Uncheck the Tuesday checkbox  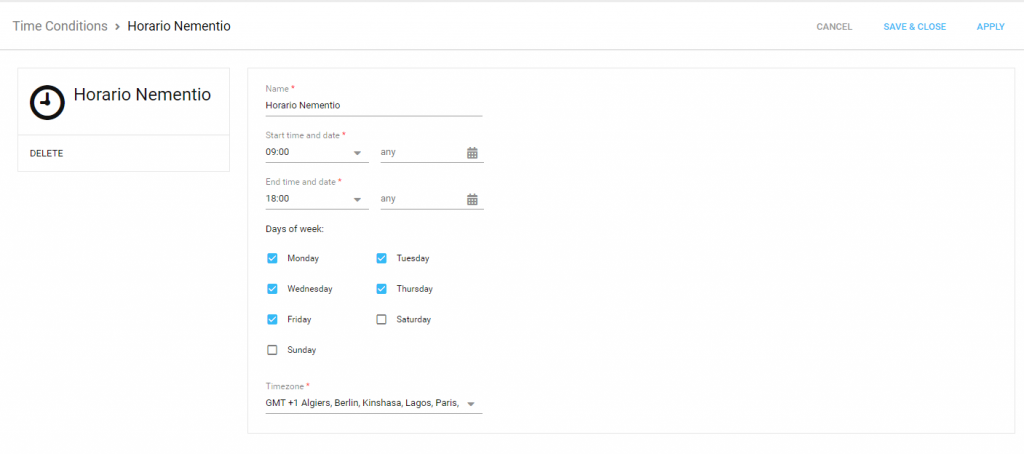(x=381, y=258)
